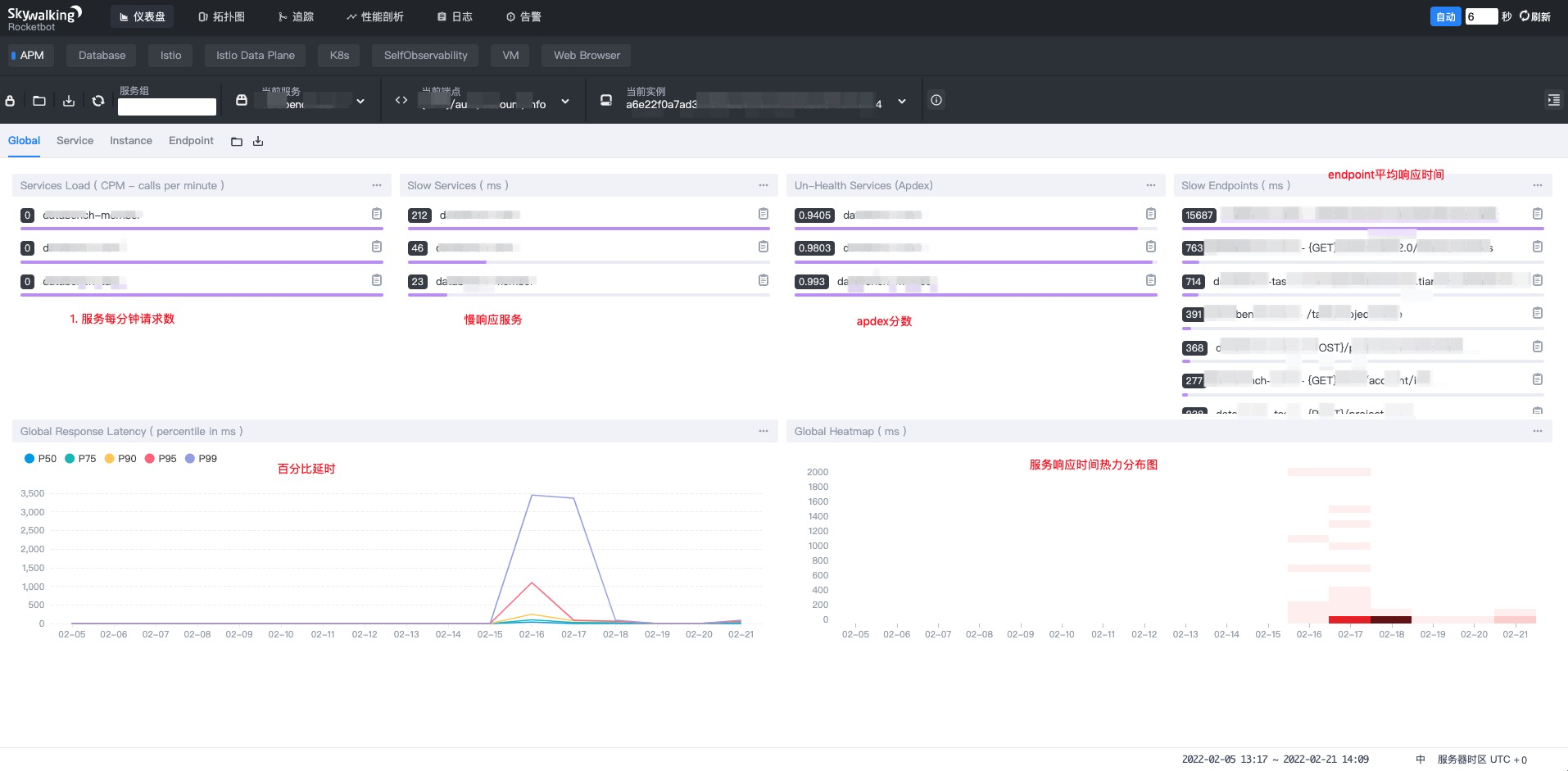Click the 服务组 service group input
The height and width of the screenshot is (771, 1568).
[x=167, y=107]
